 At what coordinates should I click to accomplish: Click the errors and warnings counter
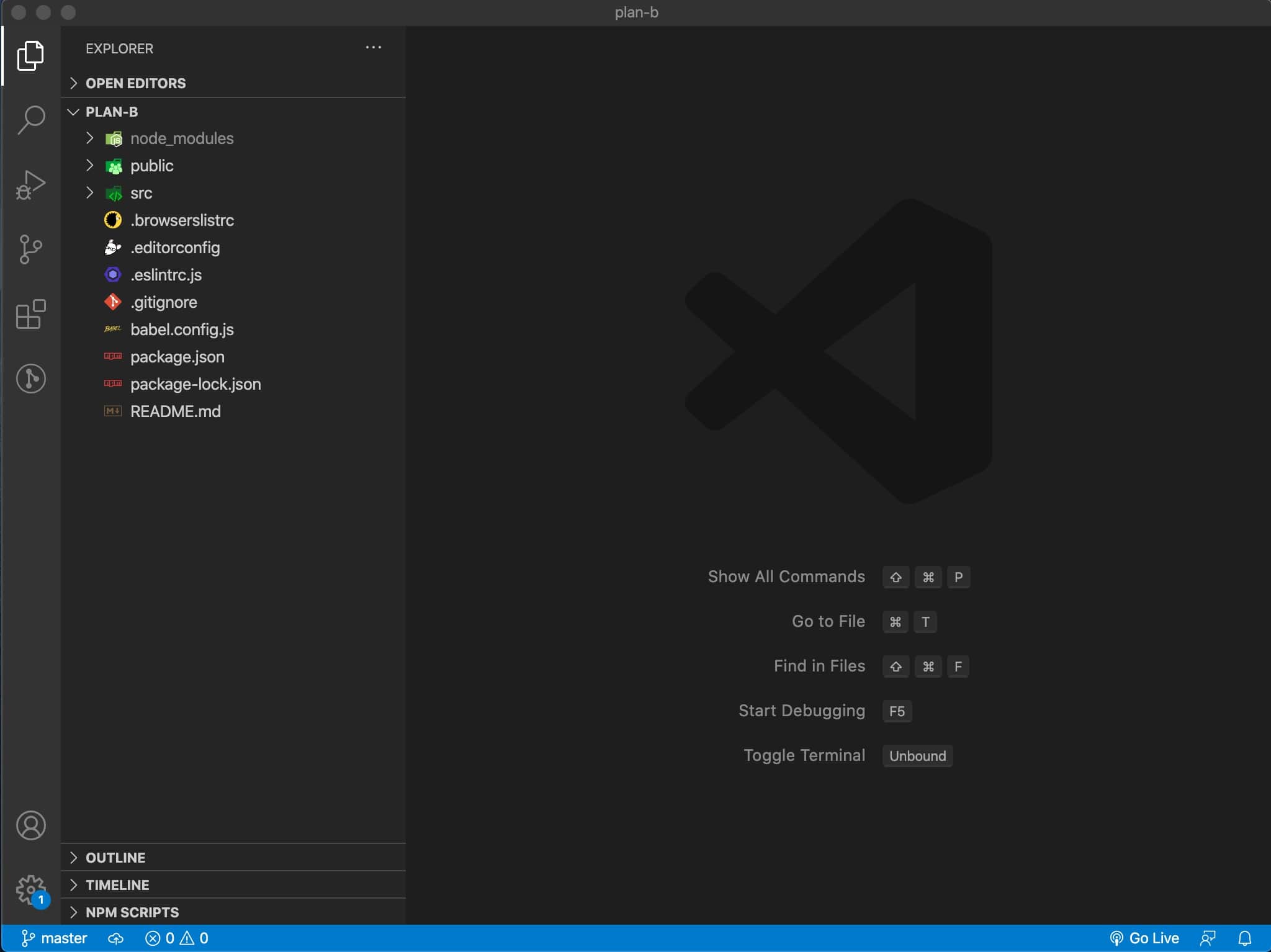tap(177, 938)
